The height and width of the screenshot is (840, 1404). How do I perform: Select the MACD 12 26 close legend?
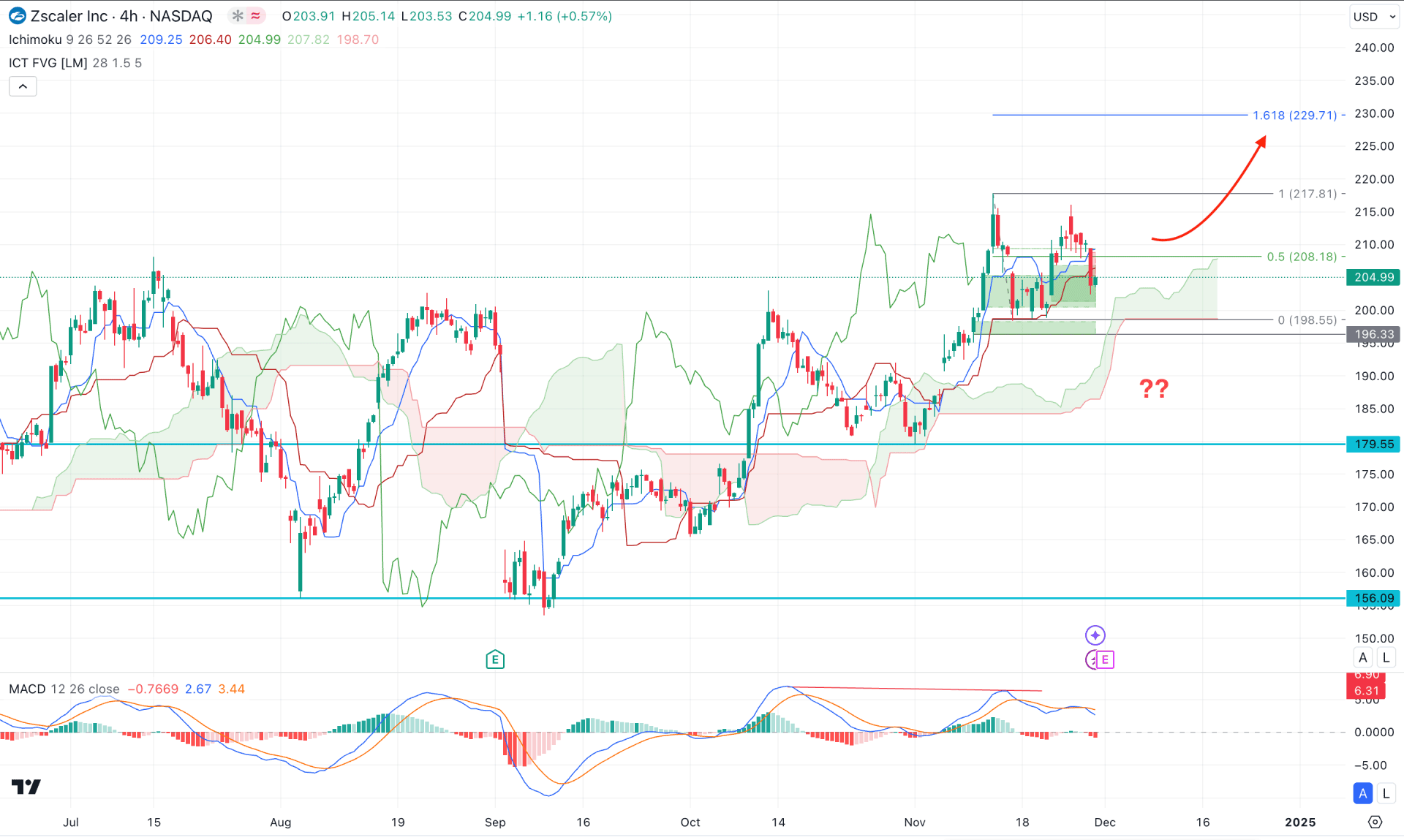64,689
